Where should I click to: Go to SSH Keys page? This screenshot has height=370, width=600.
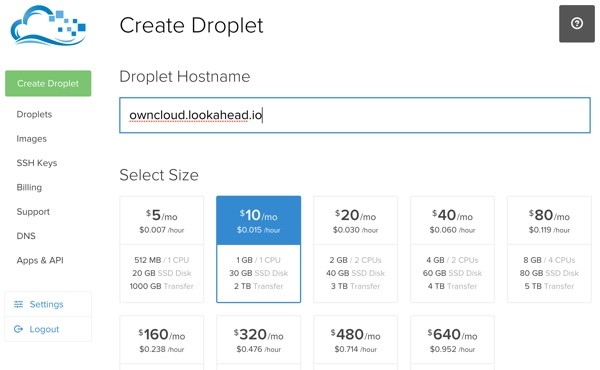point(37,163)
